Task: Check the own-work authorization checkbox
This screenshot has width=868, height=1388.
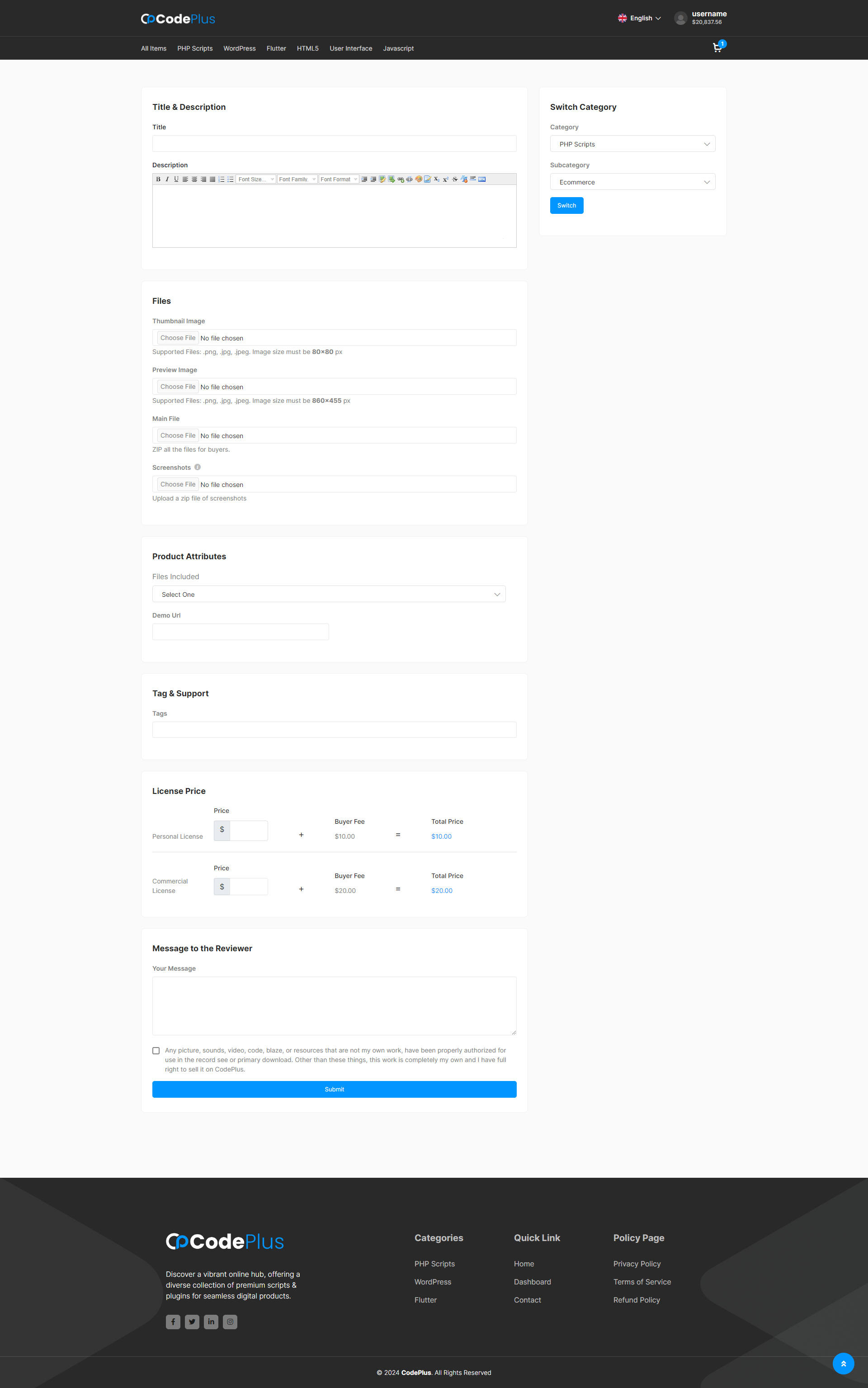Action: tap(156, 1050)
